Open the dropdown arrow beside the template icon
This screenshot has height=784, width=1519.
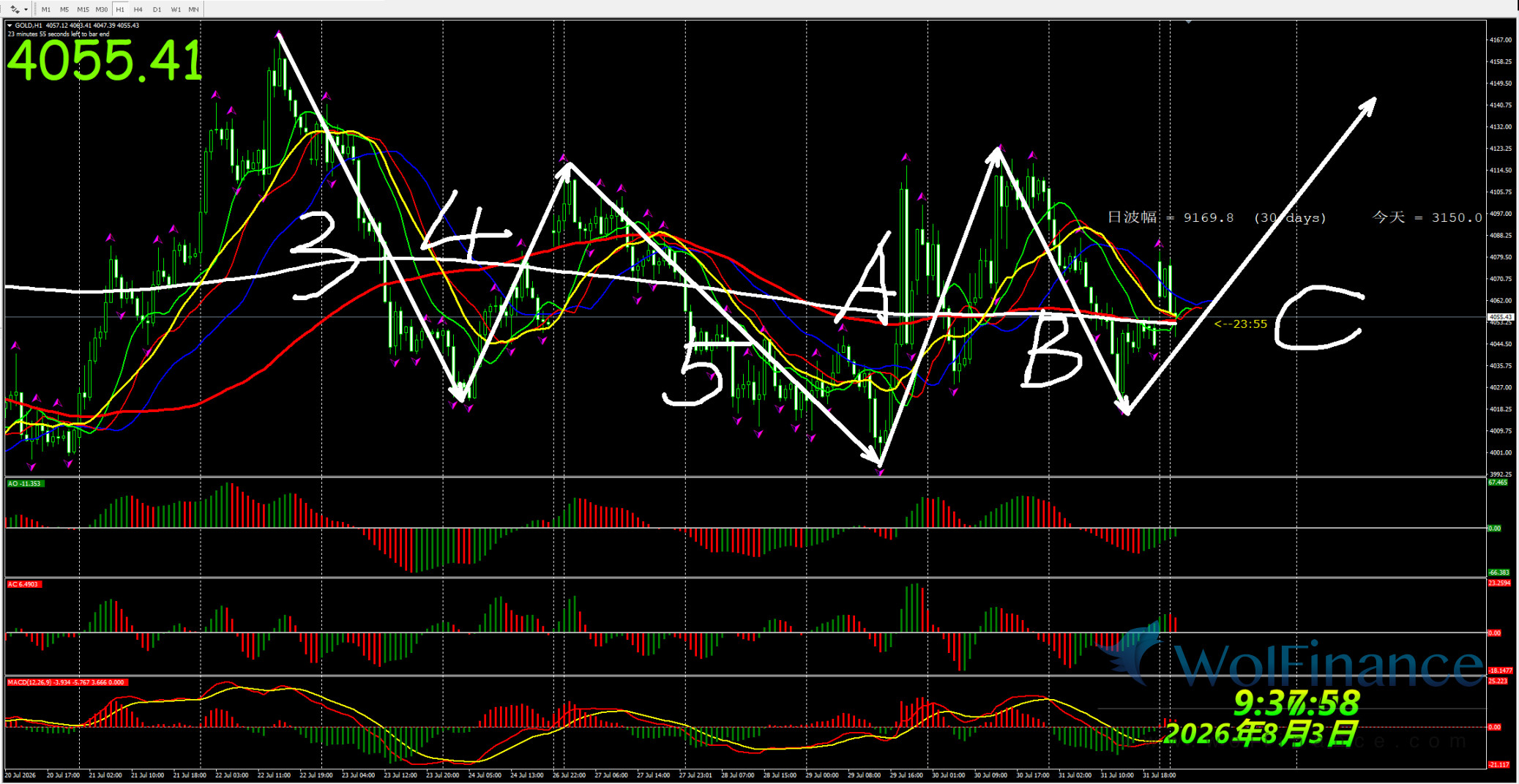point(26,10)
